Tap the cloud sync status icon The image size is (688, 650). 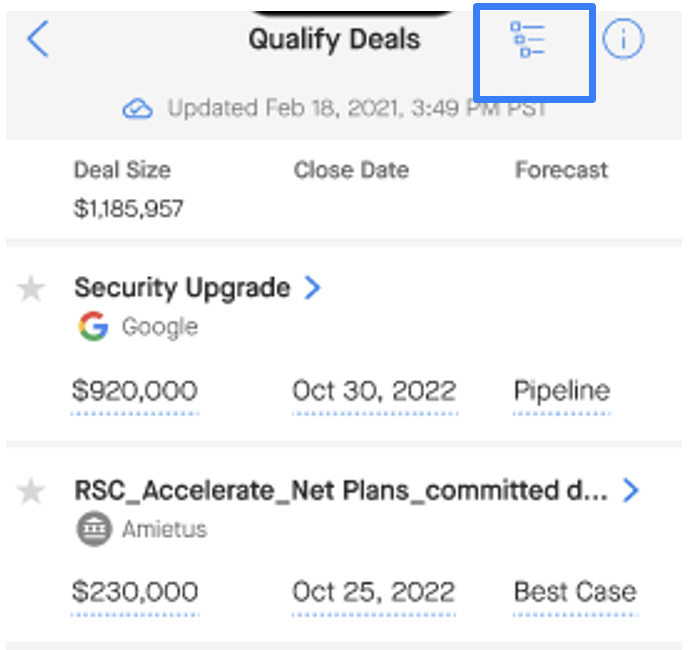point(137,108)
